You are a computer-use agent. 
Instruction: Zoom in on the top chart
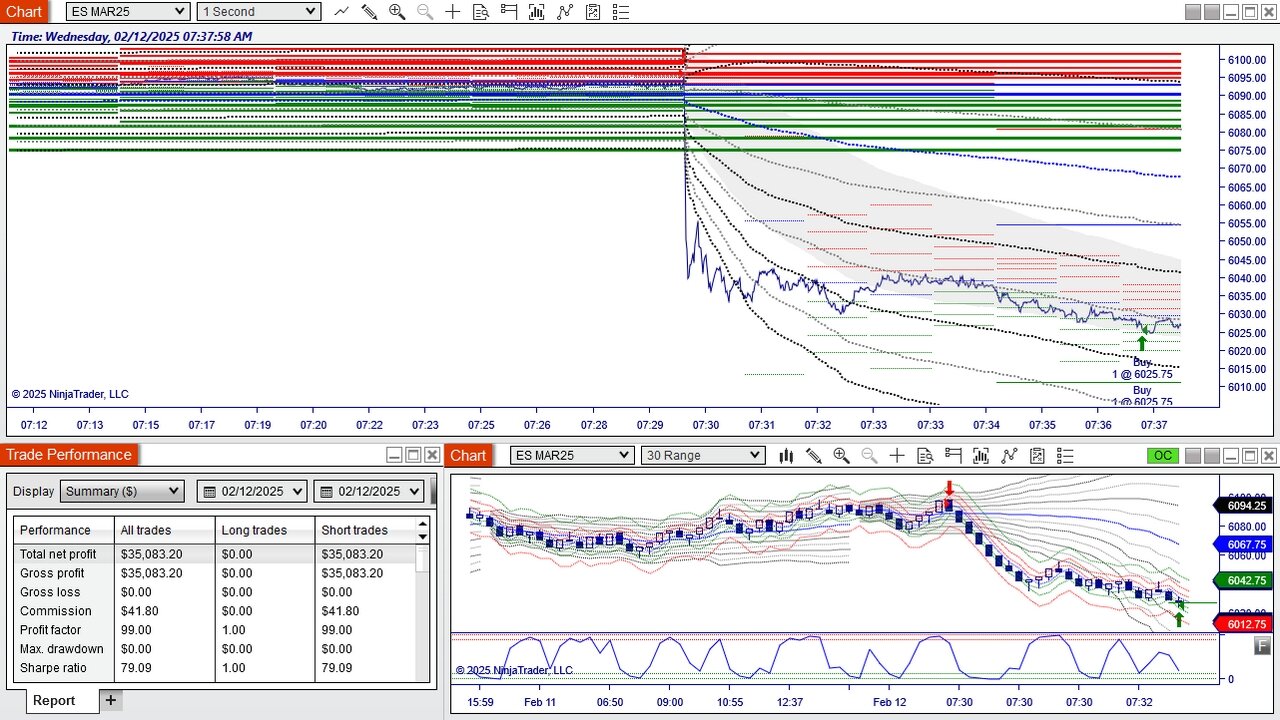(397, 12)
